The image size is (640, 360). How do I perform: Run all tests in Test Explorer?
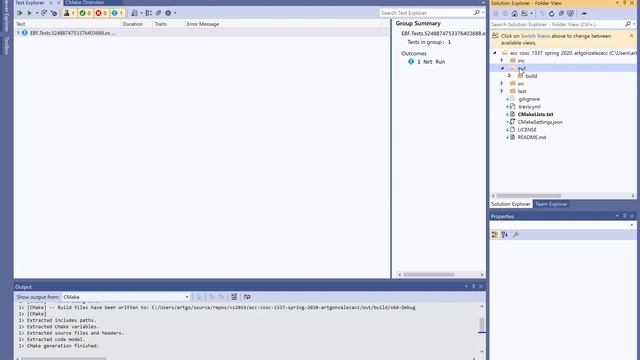pyautogui.click(x=20, y=13)
